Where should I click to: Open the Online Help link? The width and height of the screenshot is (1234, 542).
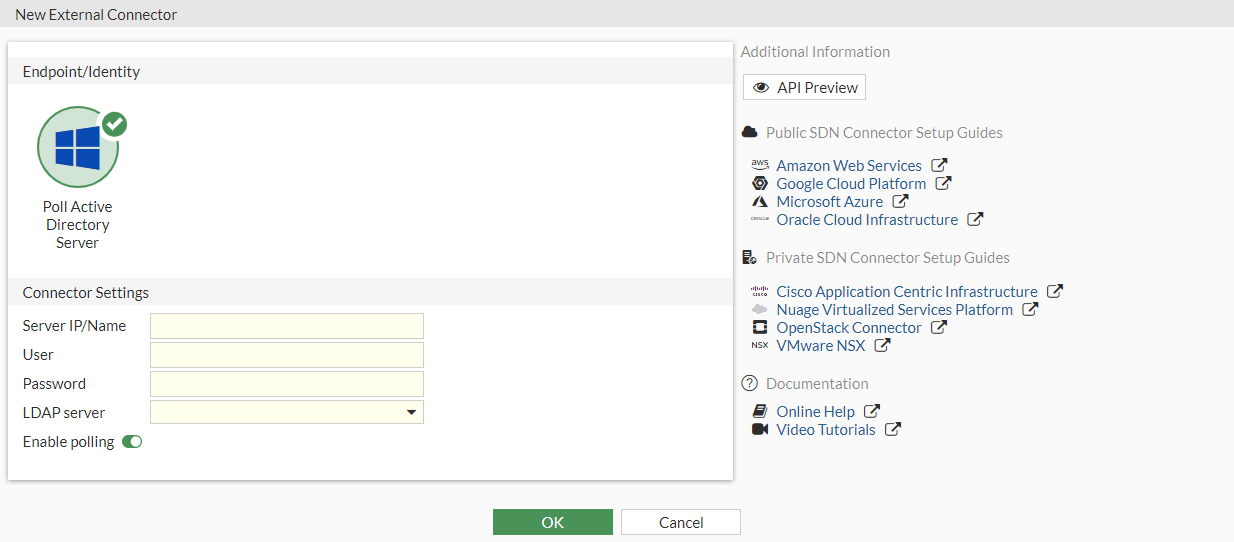[x=815, y=412]
